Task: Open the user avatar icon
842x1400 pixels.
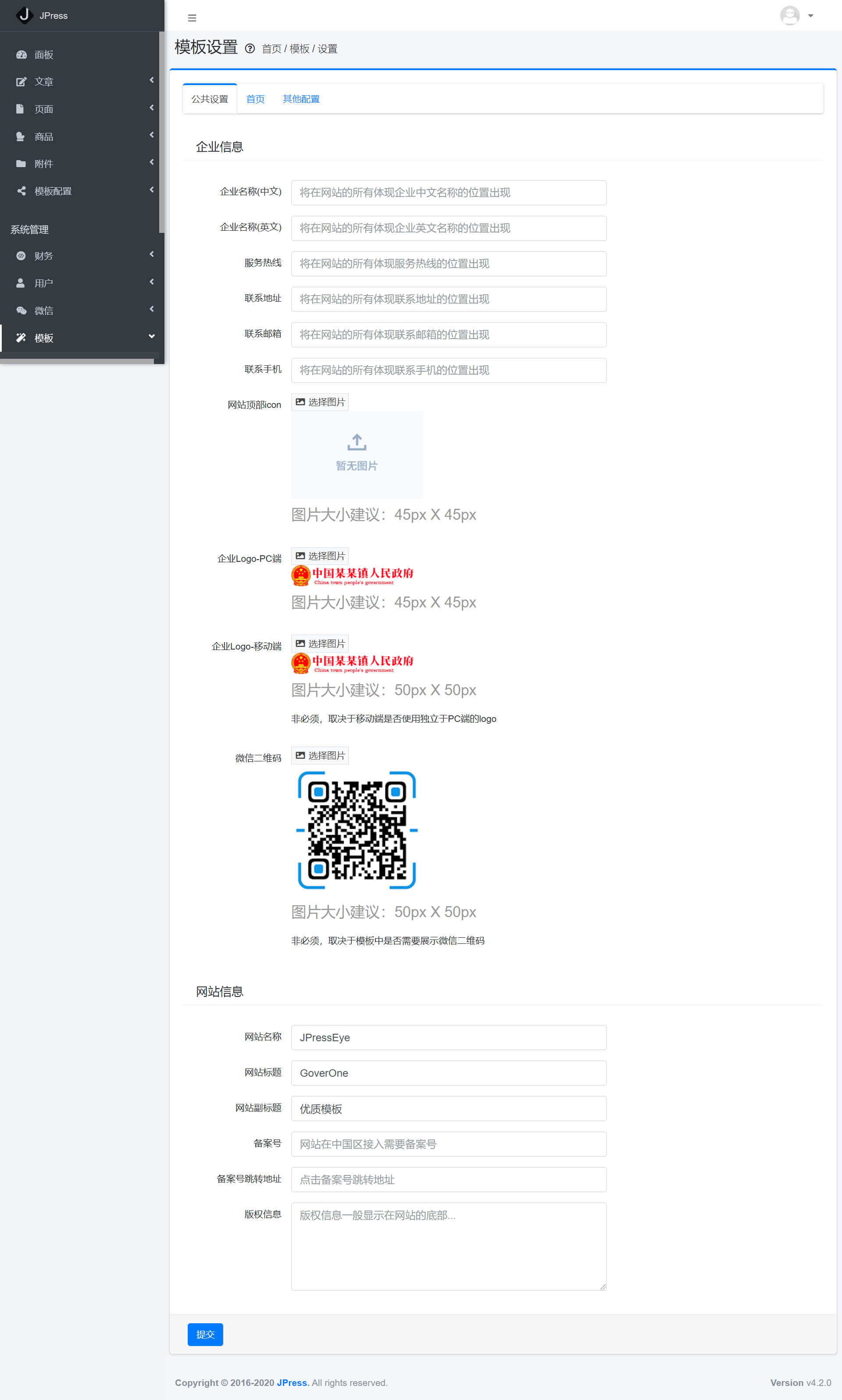Action: point(790,16)
